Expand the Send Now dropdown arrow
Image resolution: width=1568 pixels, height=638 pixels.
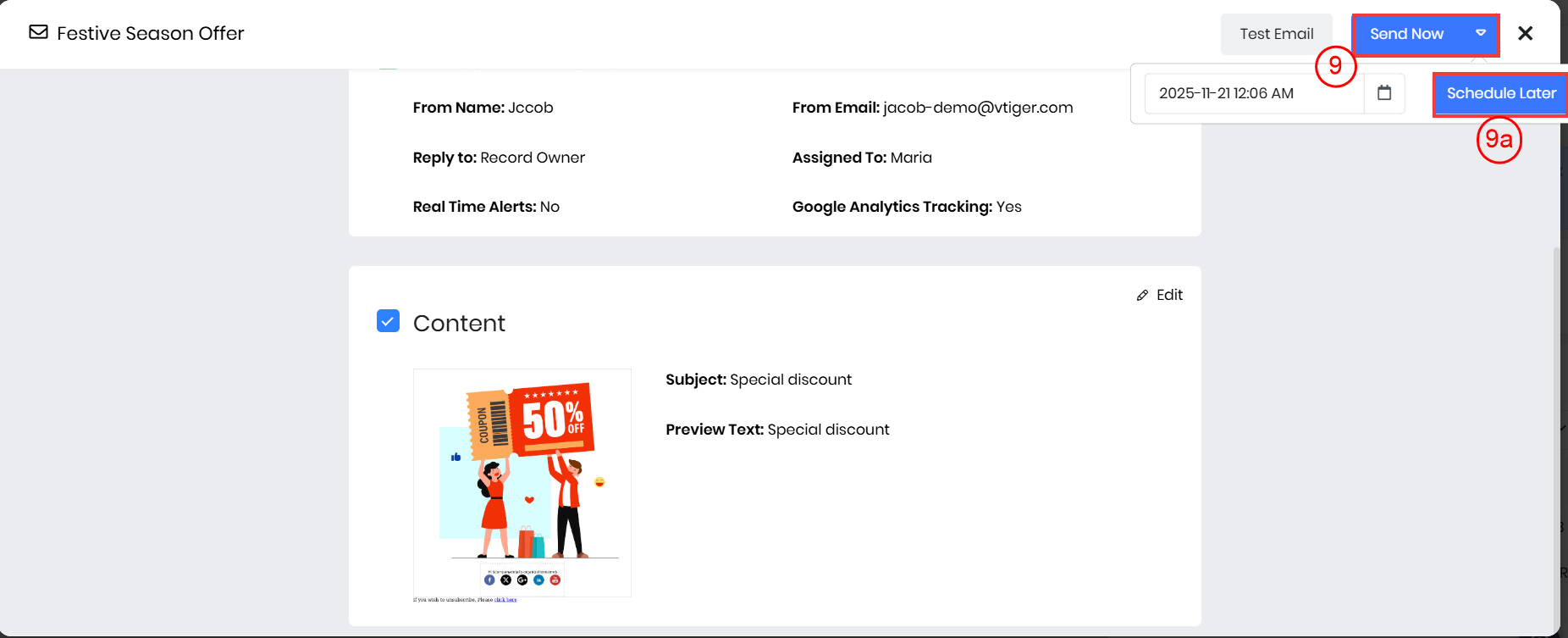(x=1481, y=34)
